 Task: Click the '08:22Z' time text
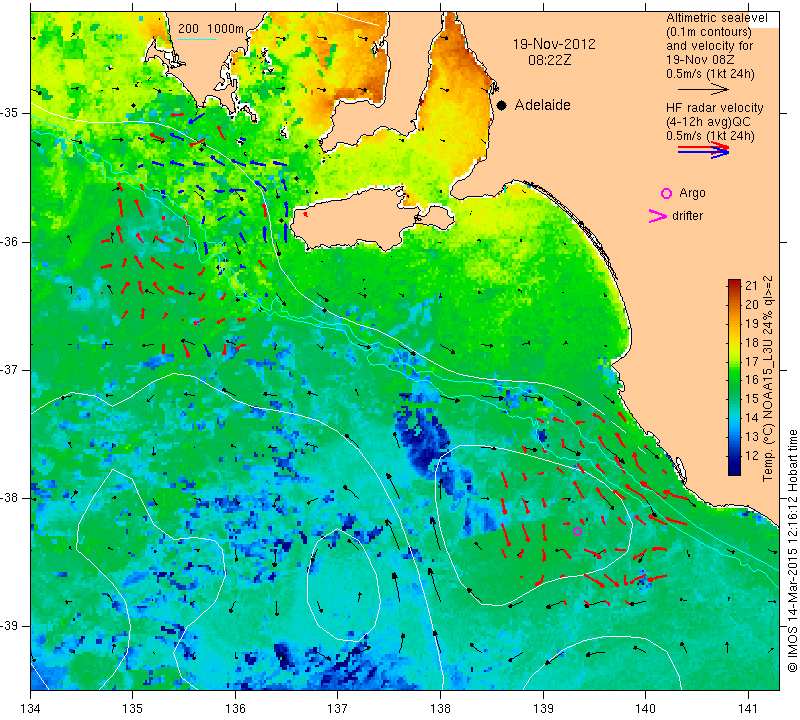(x=549, y=60)
